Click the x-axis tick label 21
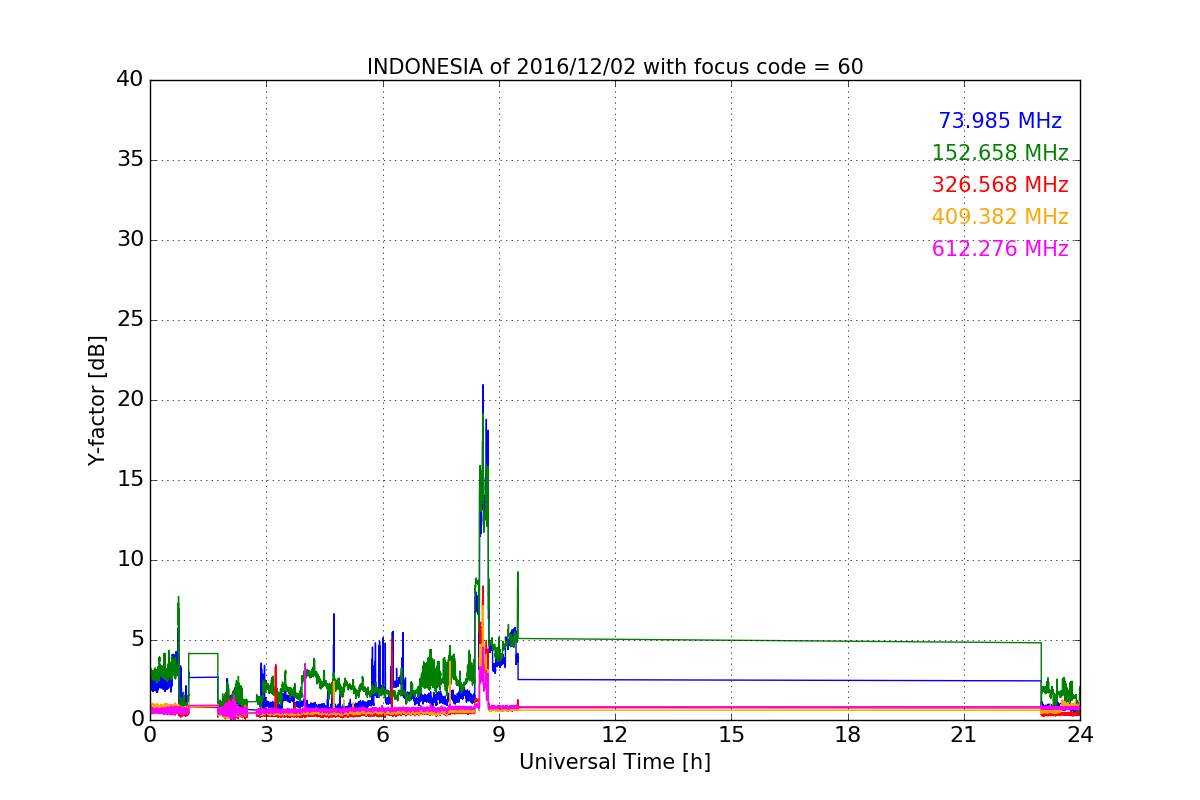 [x=964, y=735]
